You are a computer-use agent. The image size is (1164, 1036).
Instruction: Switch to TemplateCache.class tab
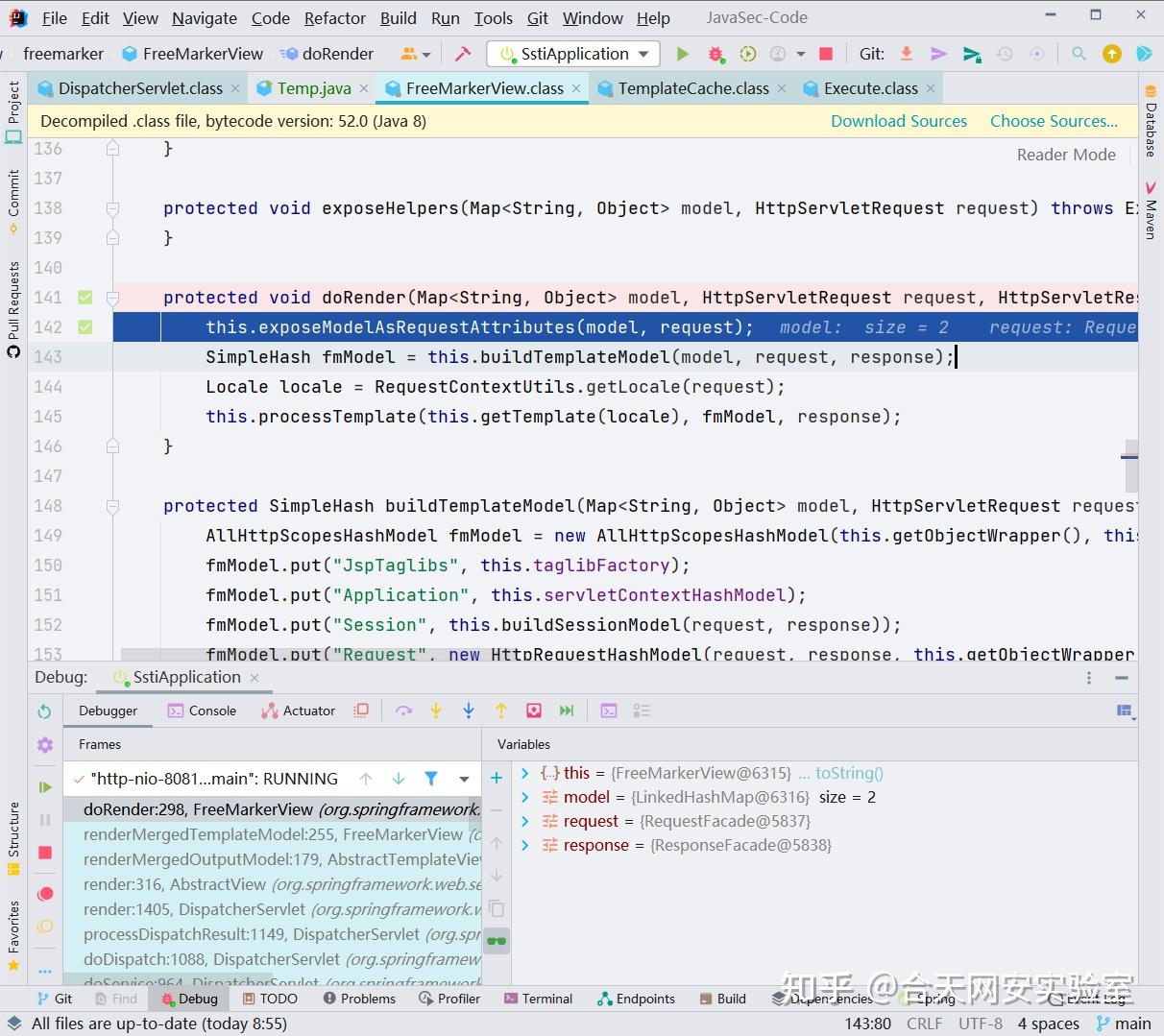[x=692, y=88]
